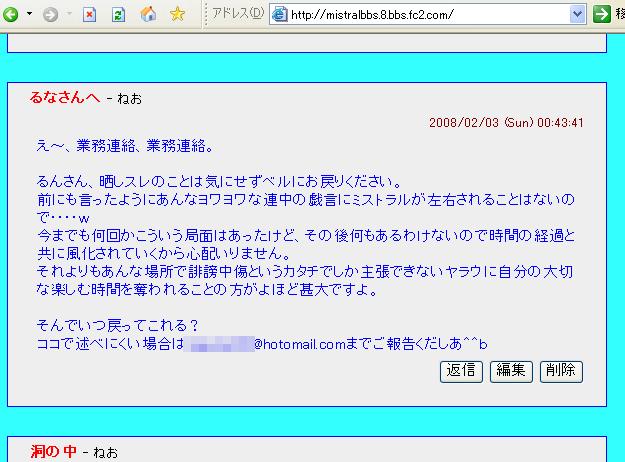Click the 削除 delete button
The image size is (625, 462).
560,371
